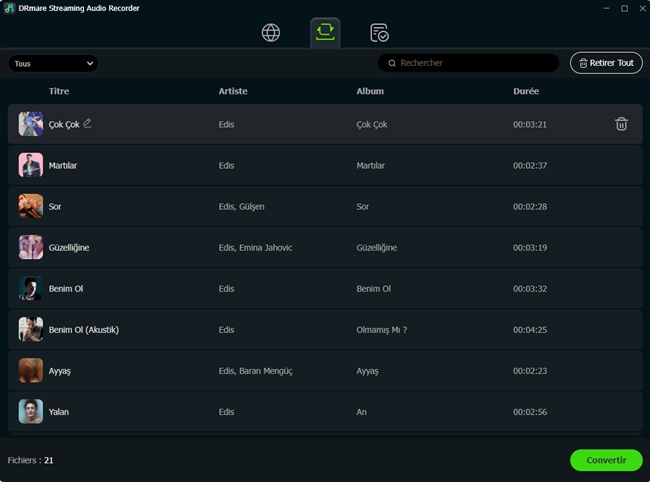This screenshot has width=650, height=482.
Task: Select the Benim Ol (Akustik) cover
Action: point(31,329)
